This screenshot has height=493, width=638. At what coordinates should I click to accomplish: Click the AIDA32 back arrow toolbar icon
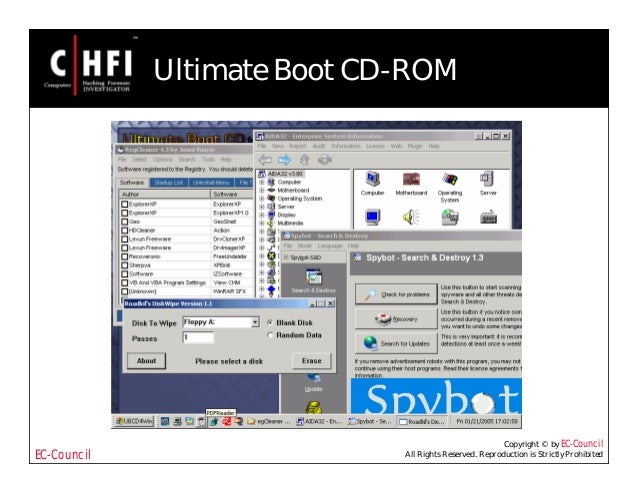[265, 160]
